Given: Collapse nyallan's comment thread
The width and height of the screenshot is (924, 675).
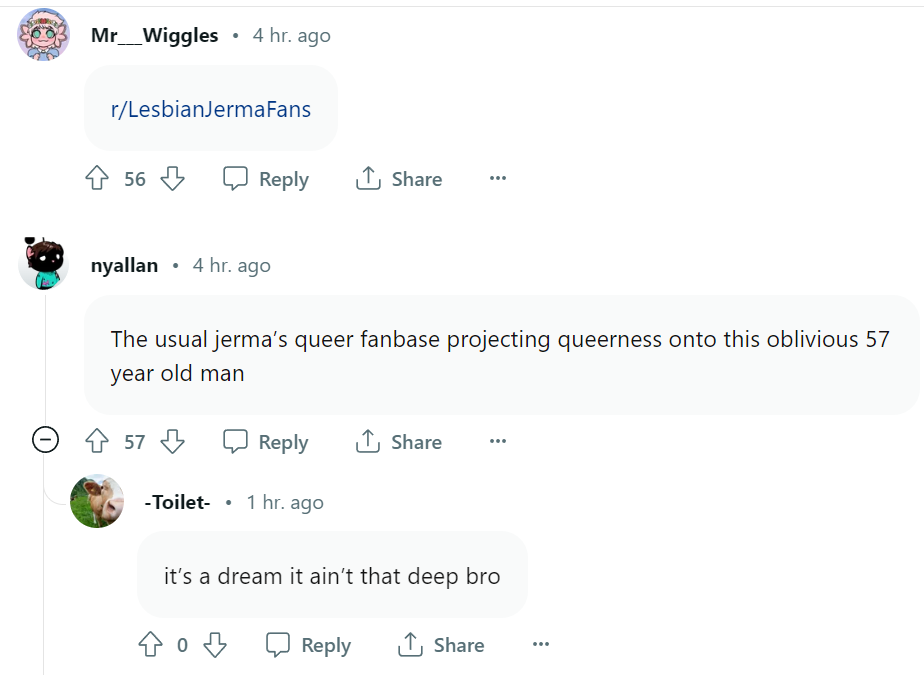Looking at the screenshot, I should coord(45,440).
